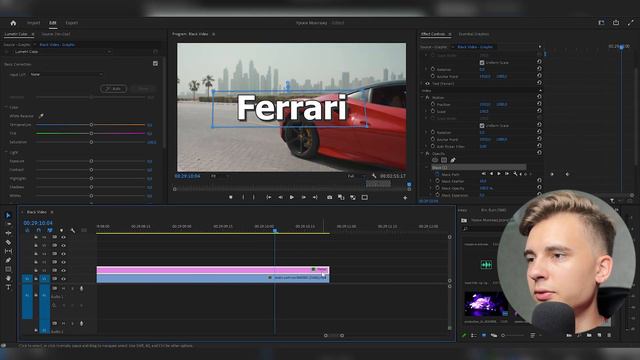Viewport: 640px width, 360px height.
Task: Open the Program monitor zoom level dropdown
Action: (x=220, y=176)
